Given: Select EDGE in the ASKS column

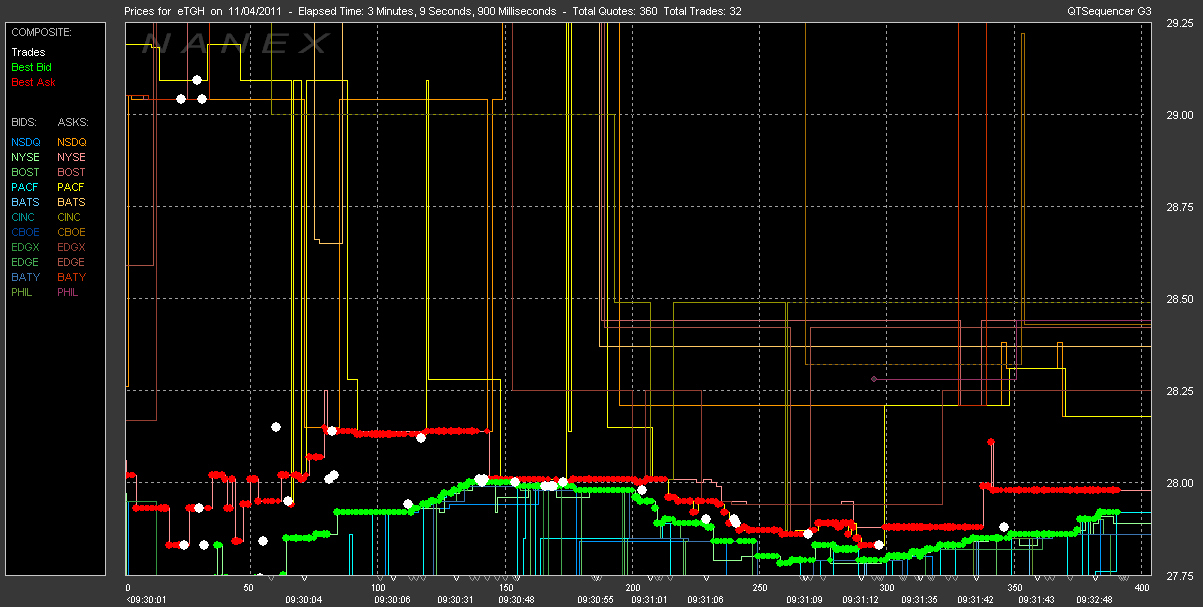Looking at the screenshot, I should point(72,262).
